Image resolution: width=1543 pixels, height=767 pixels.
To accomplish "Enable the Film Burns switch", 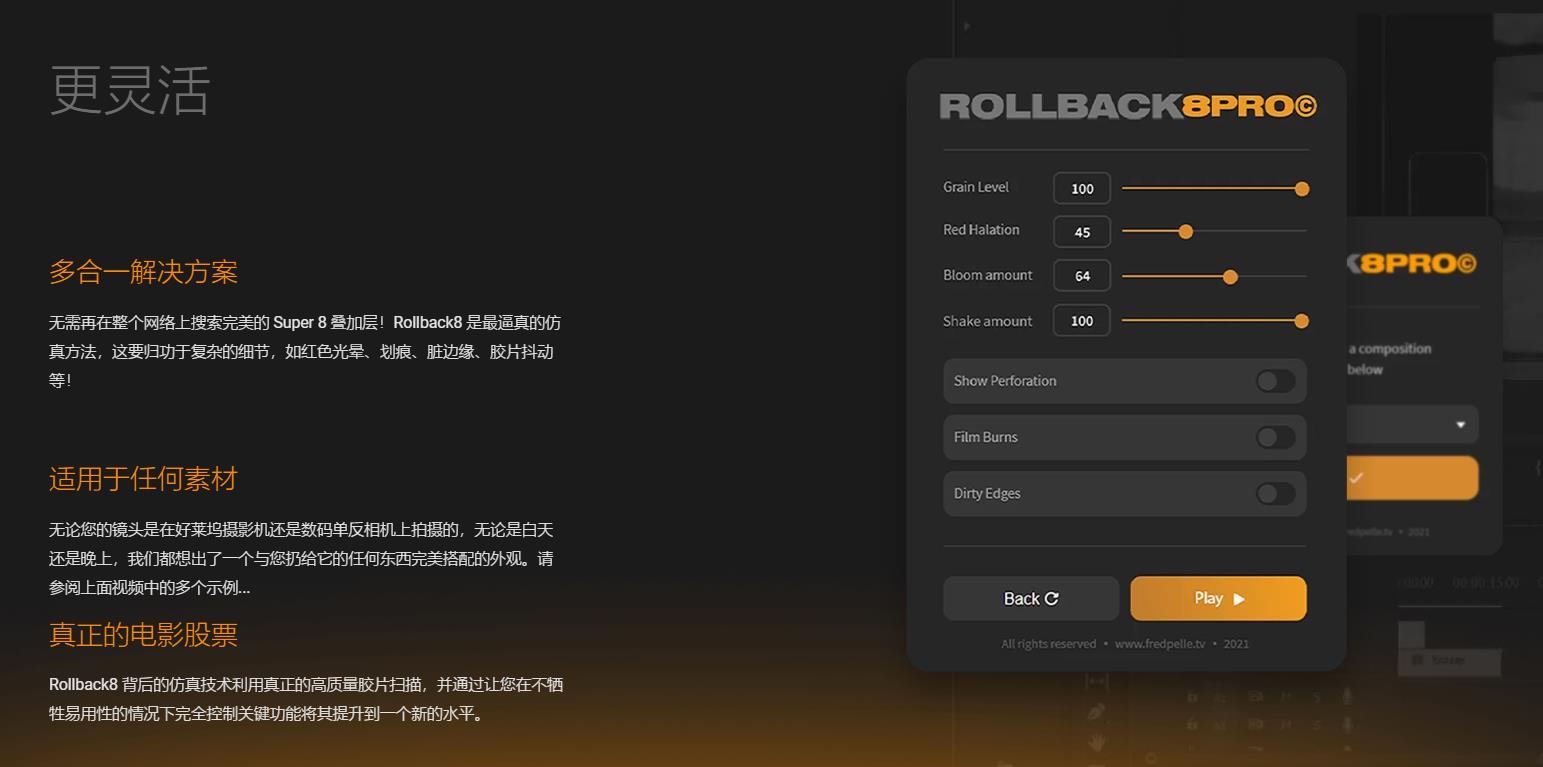I will pyautogui.click(x=1275, y=437).
